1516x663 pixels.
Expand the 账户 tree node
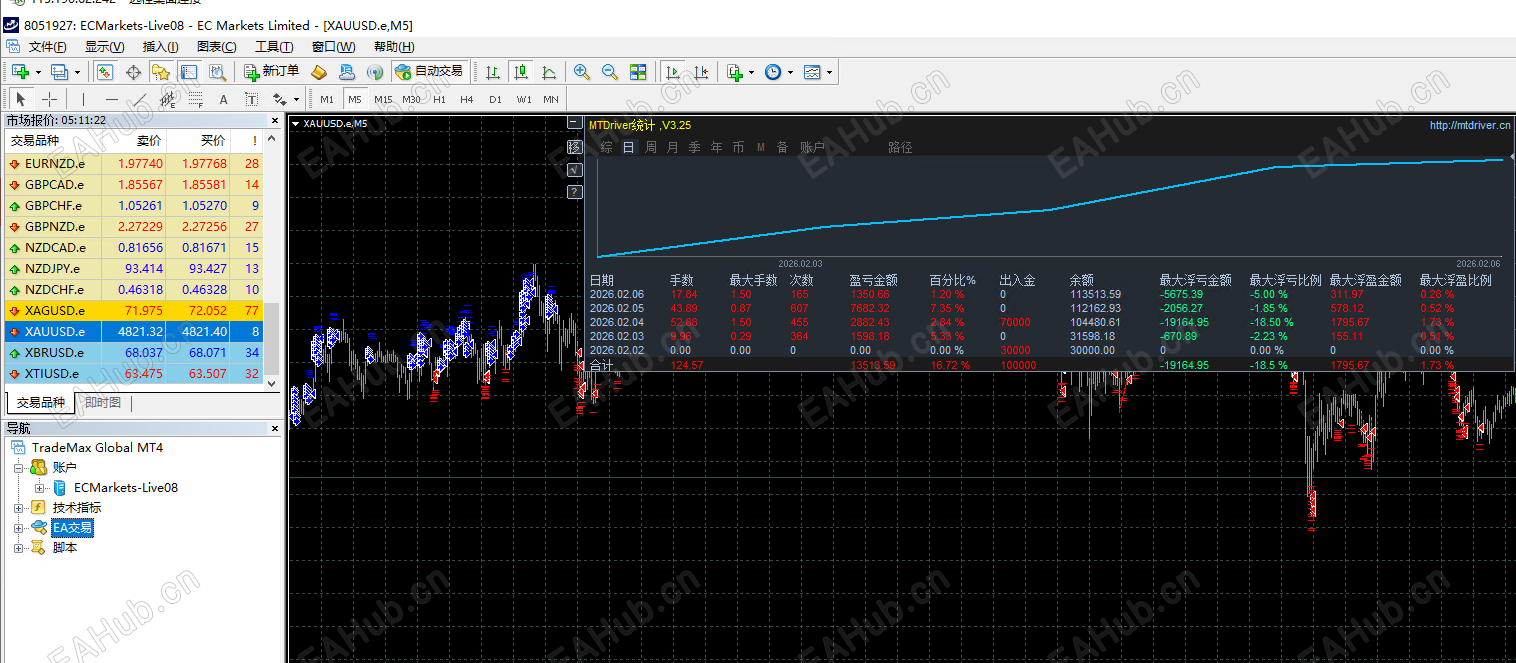coord(19,467)
